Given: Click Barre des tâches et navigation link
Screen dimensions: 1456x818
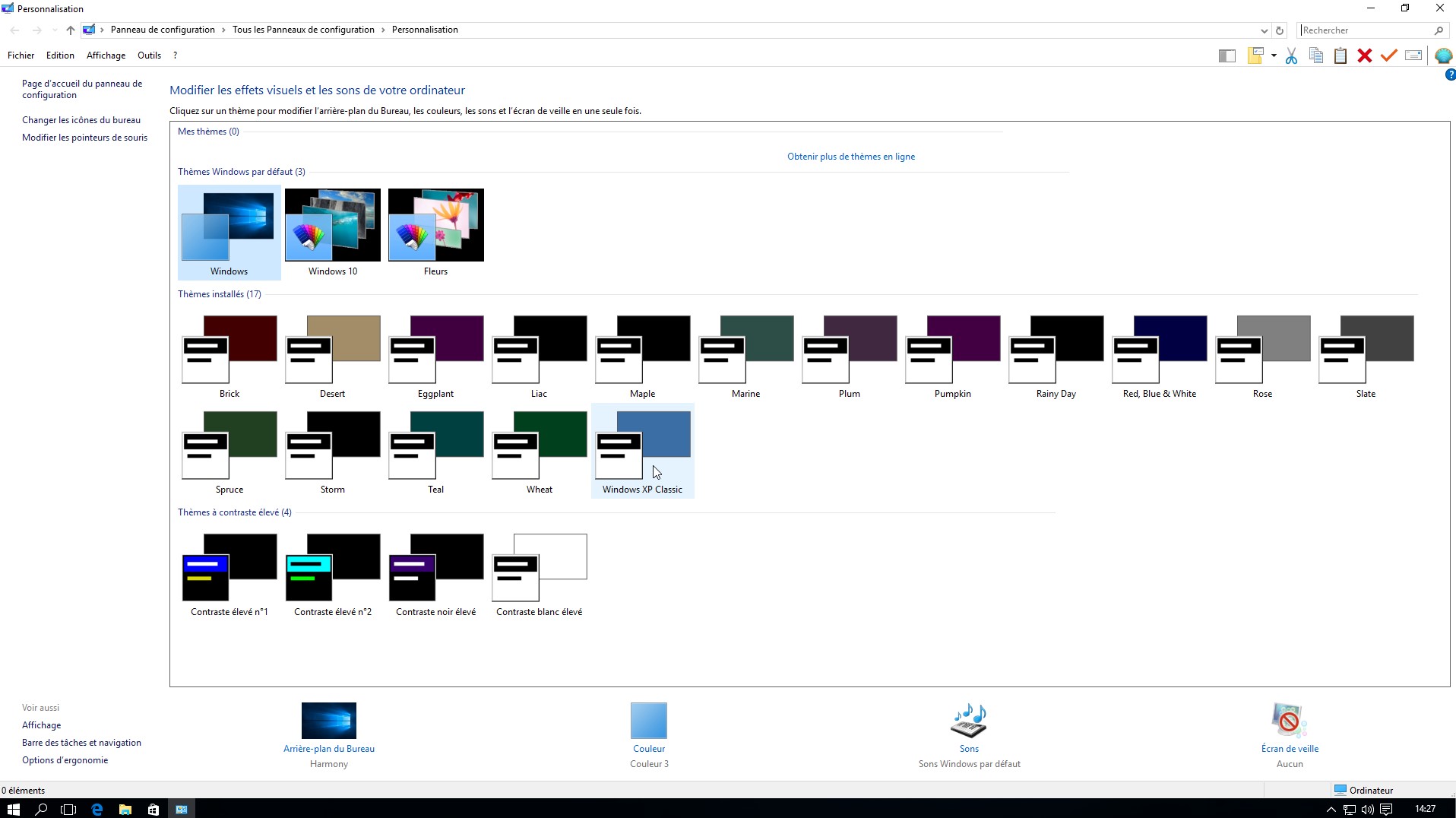Looking at the screenshot, I should [81, 743].
